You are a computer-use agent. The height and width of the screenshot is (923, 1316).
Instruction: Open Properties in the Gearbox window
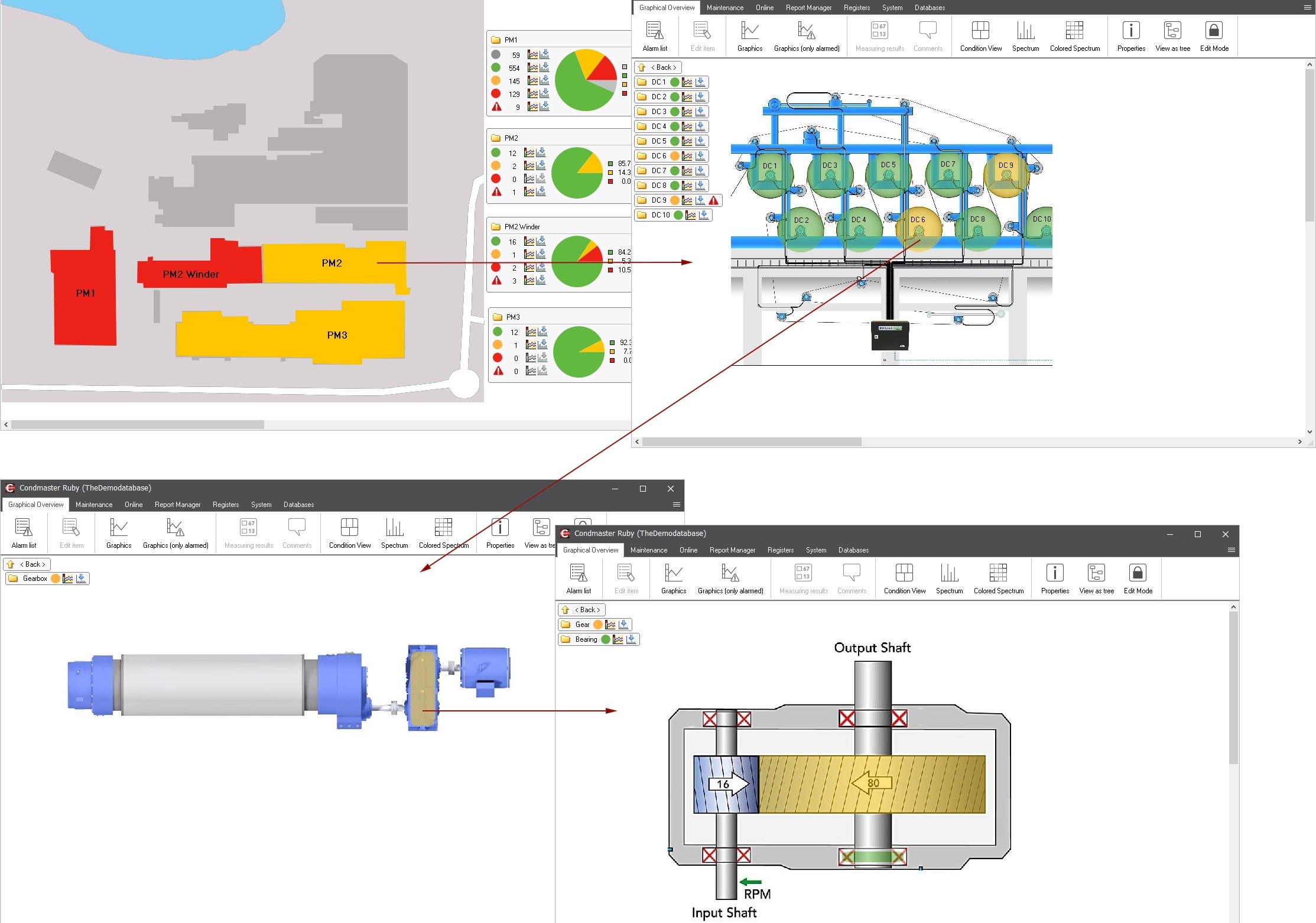pos(500,533)
